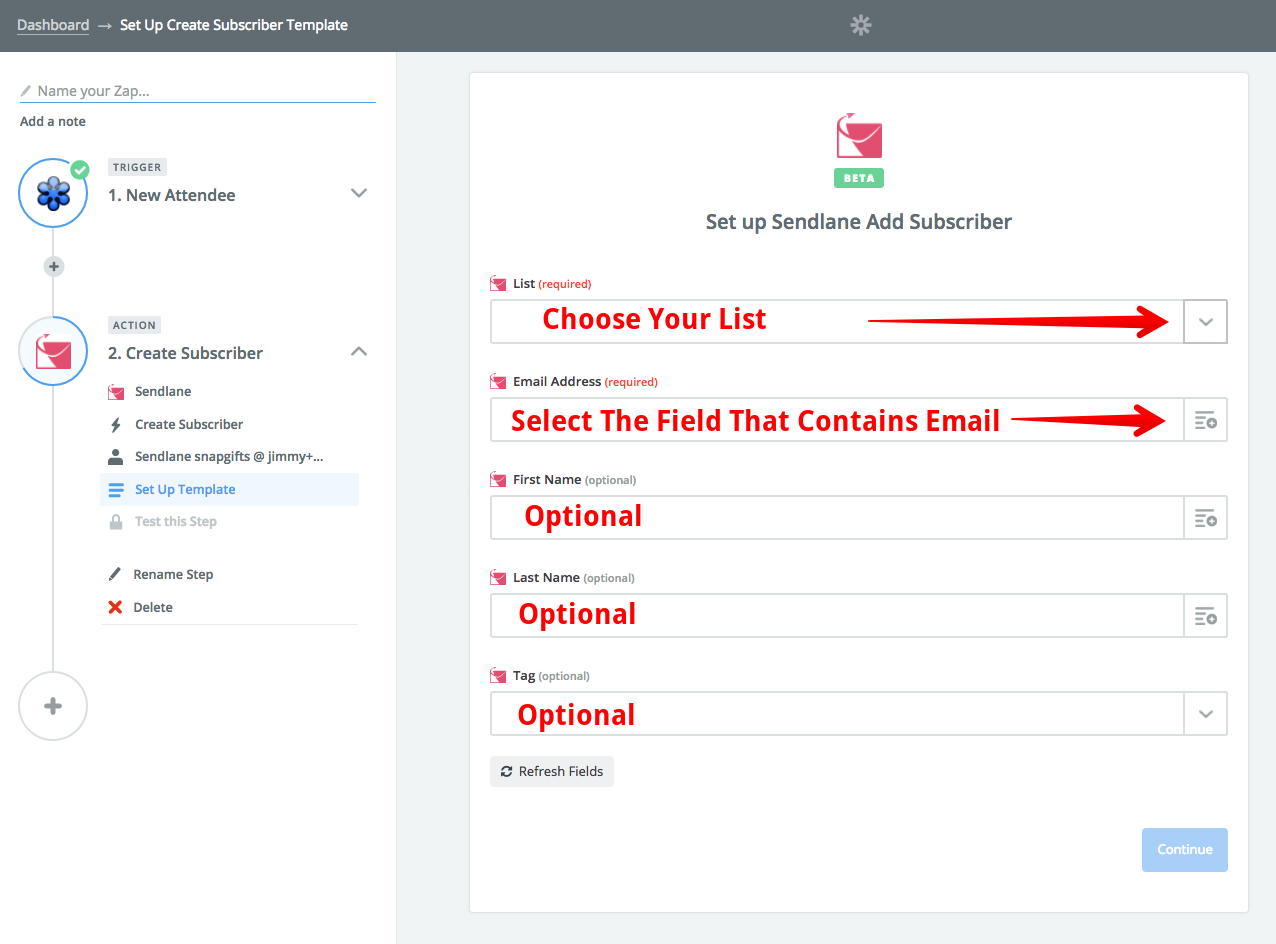Click the person icon beside Sendlane account
The width and height of the screenshot is (1276, 944).
(x=116, y=456)
